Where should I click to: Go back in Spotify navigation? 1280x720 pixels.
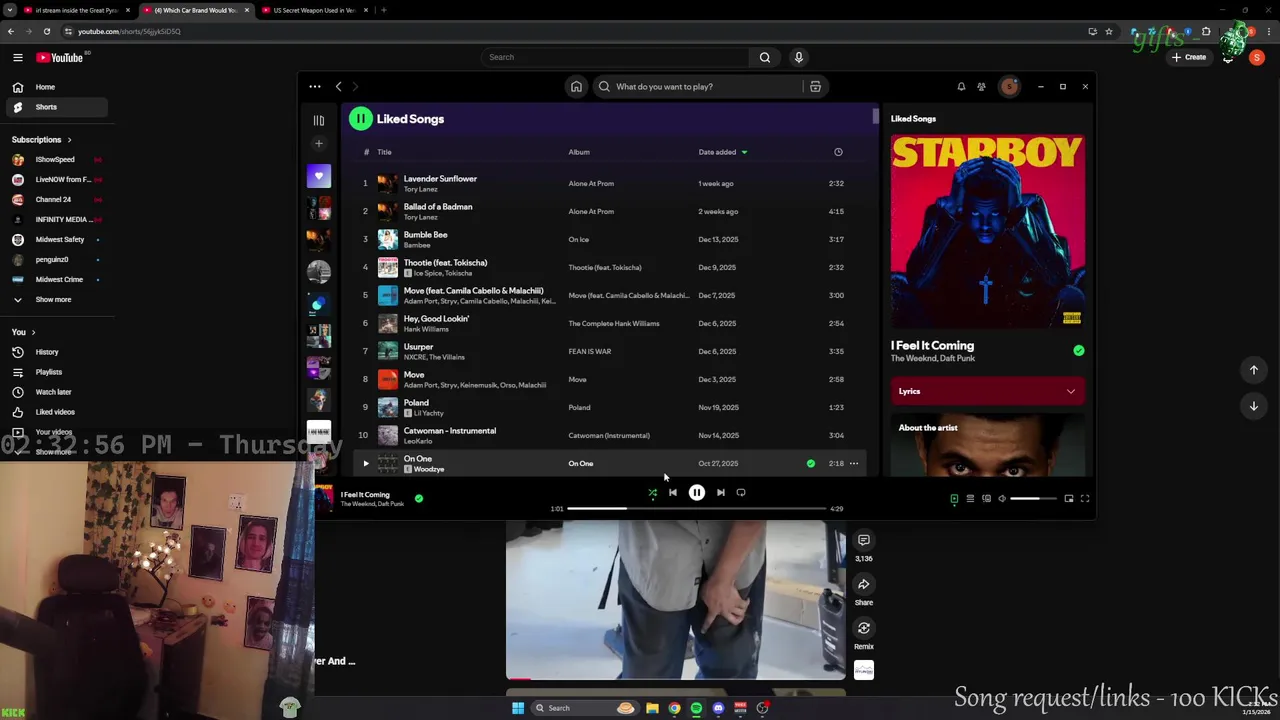click(338, 87)
